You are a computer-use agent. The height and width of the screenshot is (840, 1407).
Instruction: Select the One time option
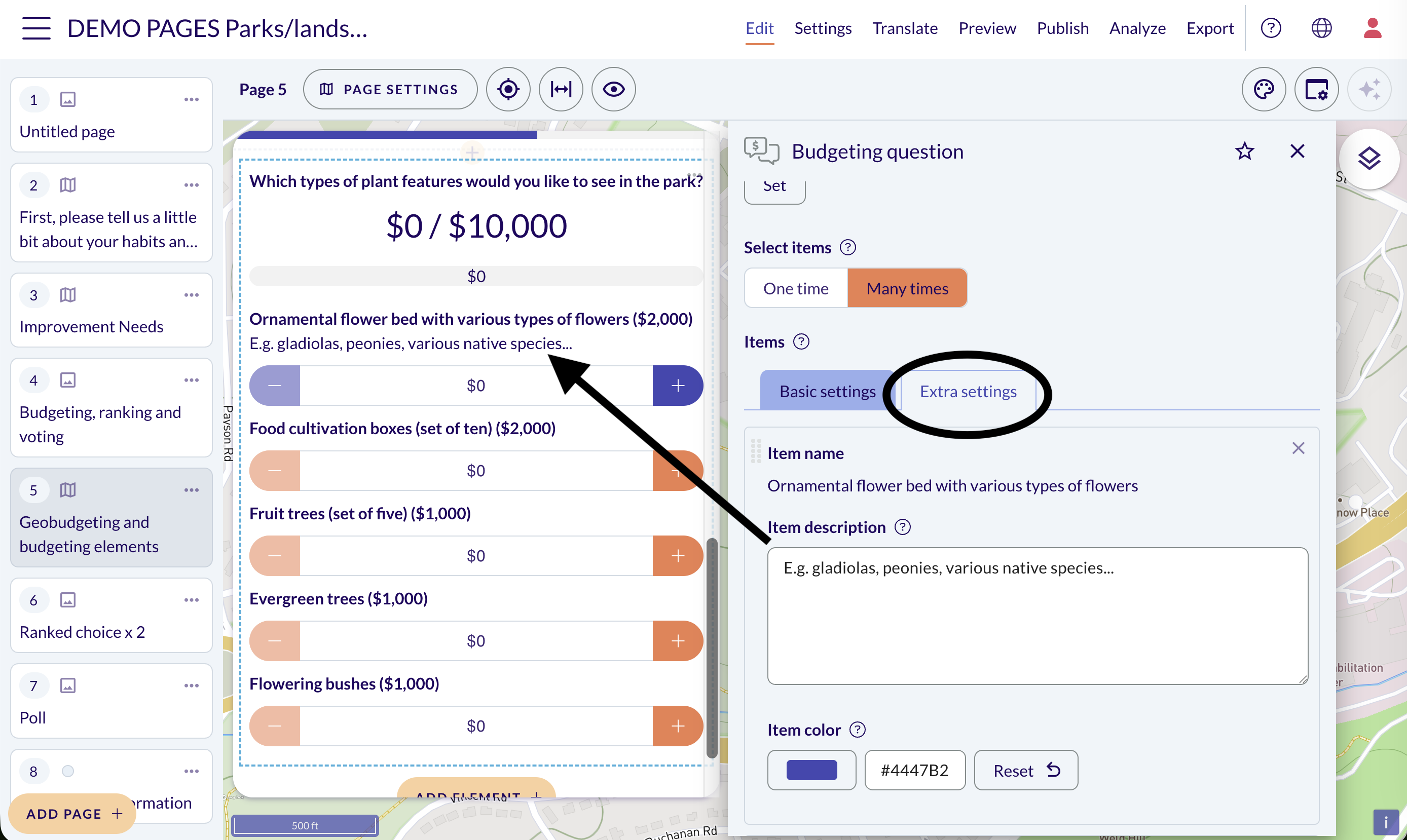pyautogui.click(x=796, y=288)
